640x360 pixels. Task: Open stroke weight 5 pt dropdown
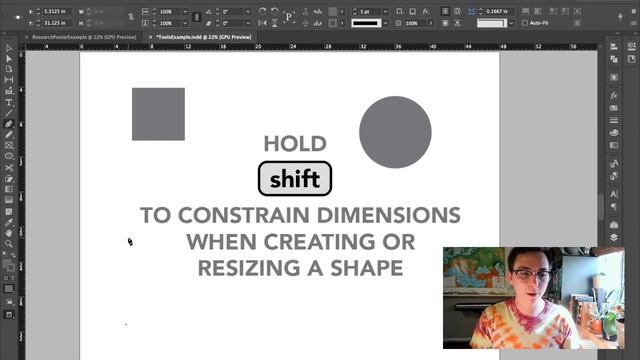point(385,12)
